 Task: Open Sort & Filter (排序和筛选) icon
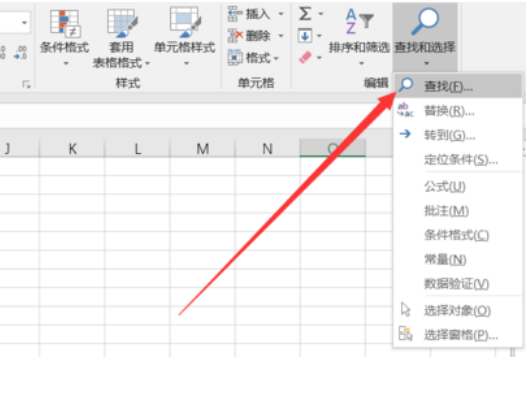coord(360,22)
